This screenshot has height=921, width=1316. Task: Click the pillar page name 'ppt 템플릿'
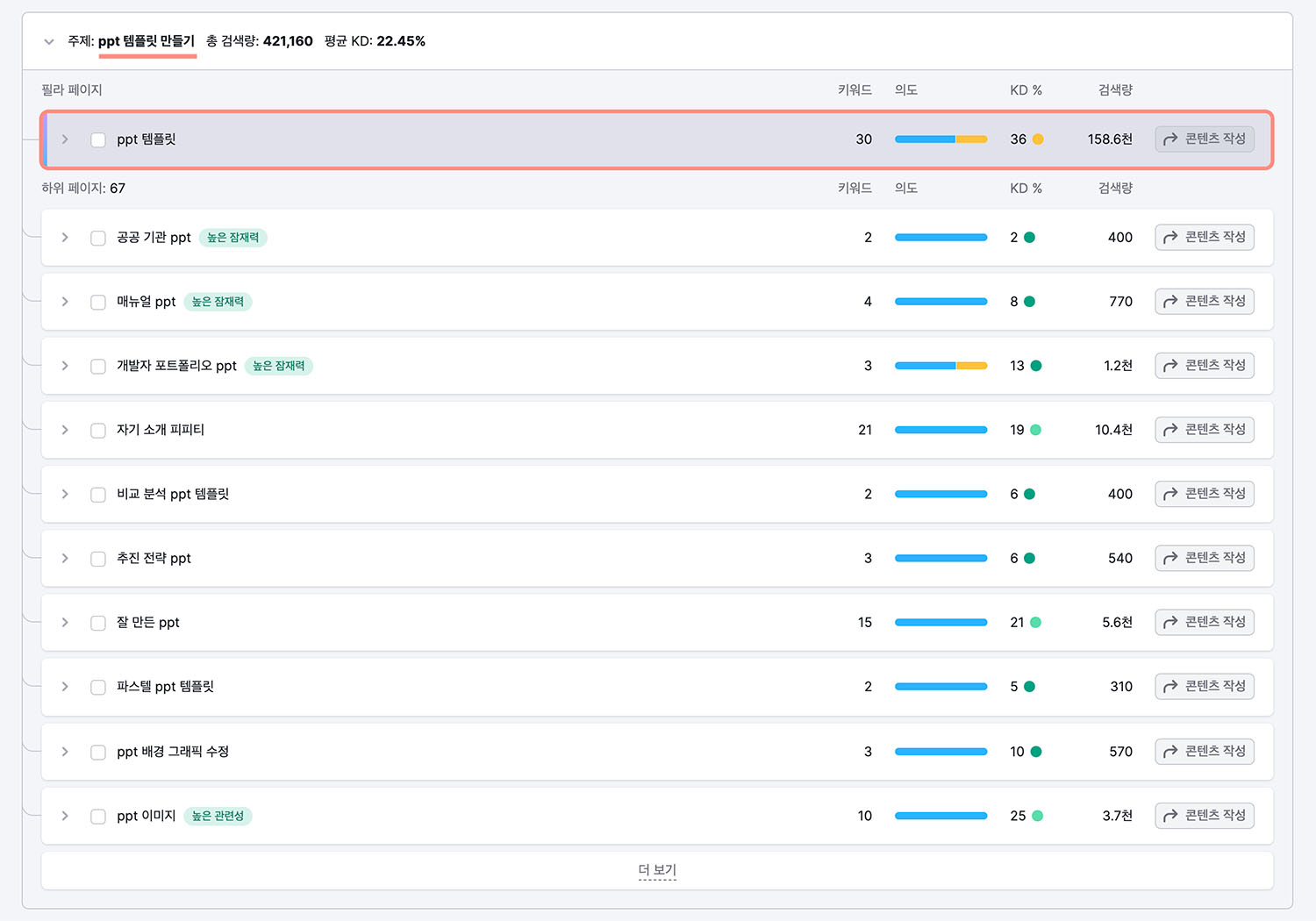click(x=147, y=139)
